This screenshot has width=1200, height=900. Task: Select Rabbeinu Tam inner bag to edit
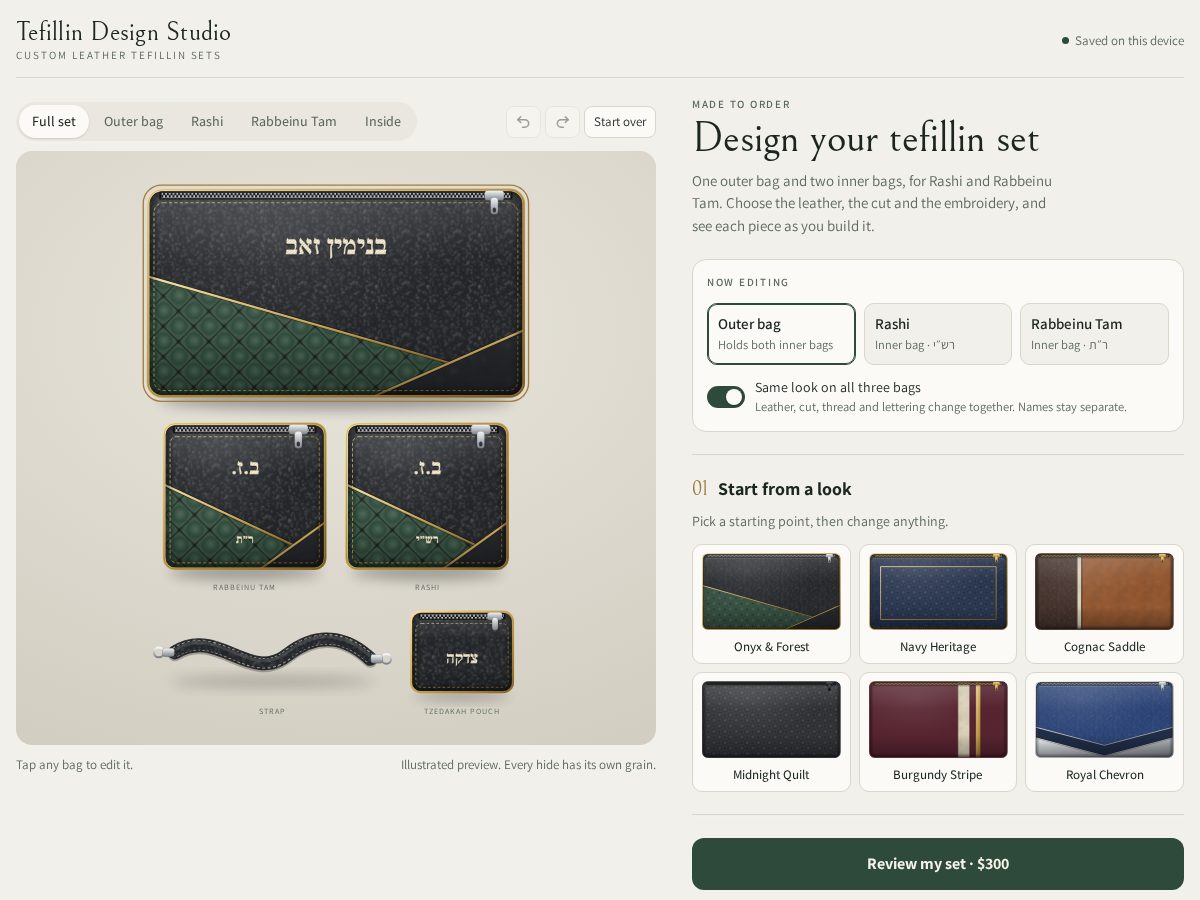coord(1094,334)
